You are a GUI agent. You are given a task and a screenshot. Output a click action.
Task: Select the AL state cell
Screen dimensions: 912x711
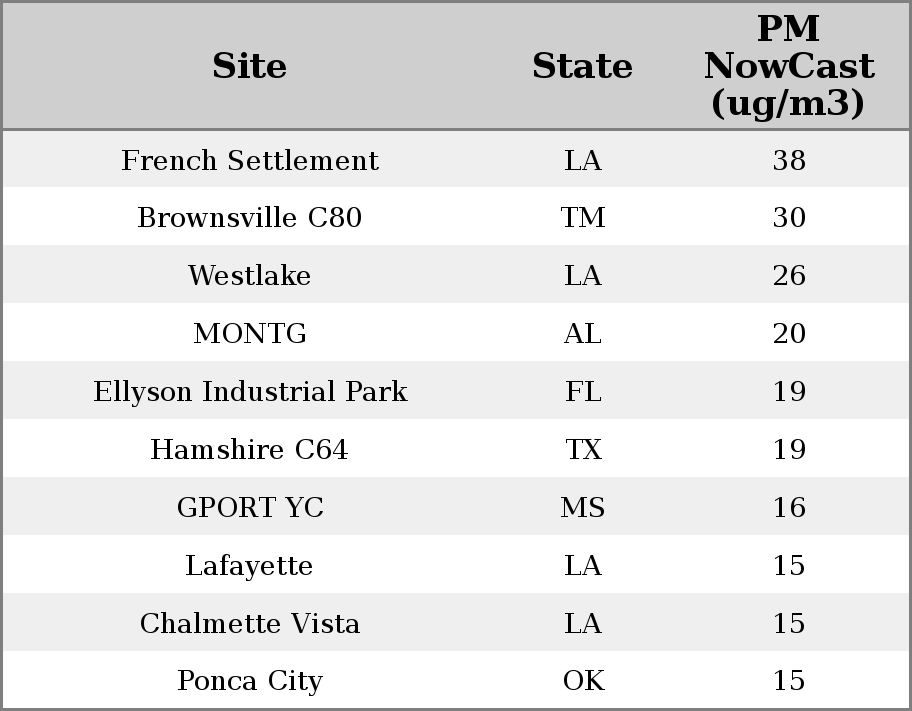pos(582,334)
